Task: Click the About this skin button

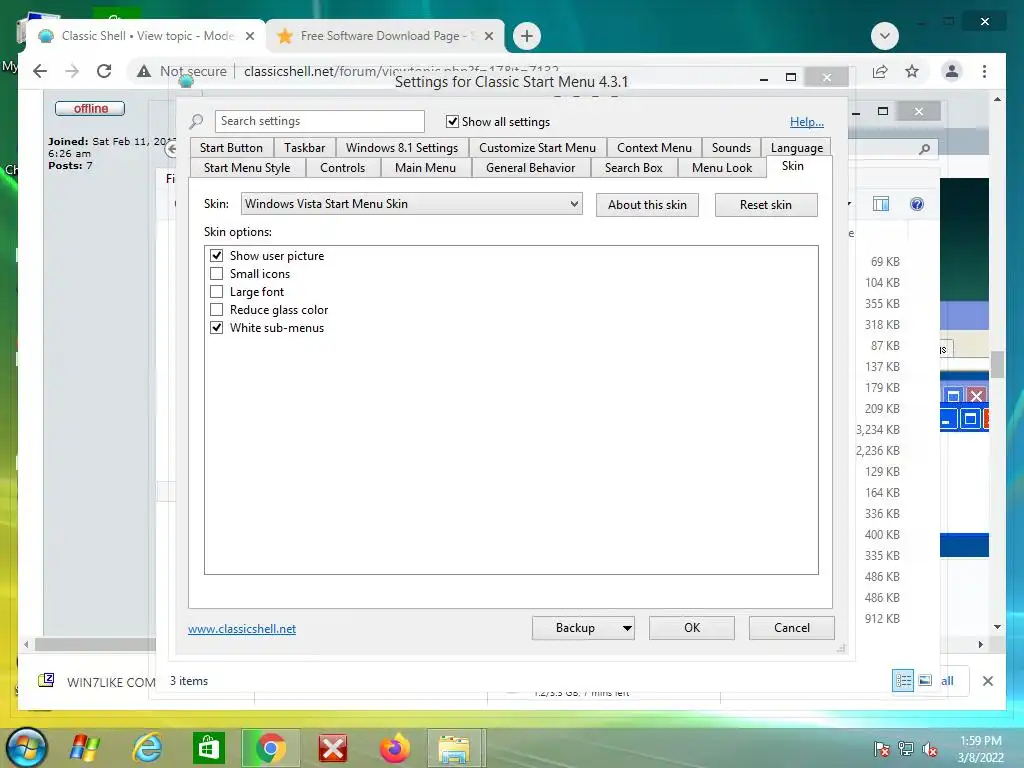Action: pyautogui.click(x=647, y=205)
